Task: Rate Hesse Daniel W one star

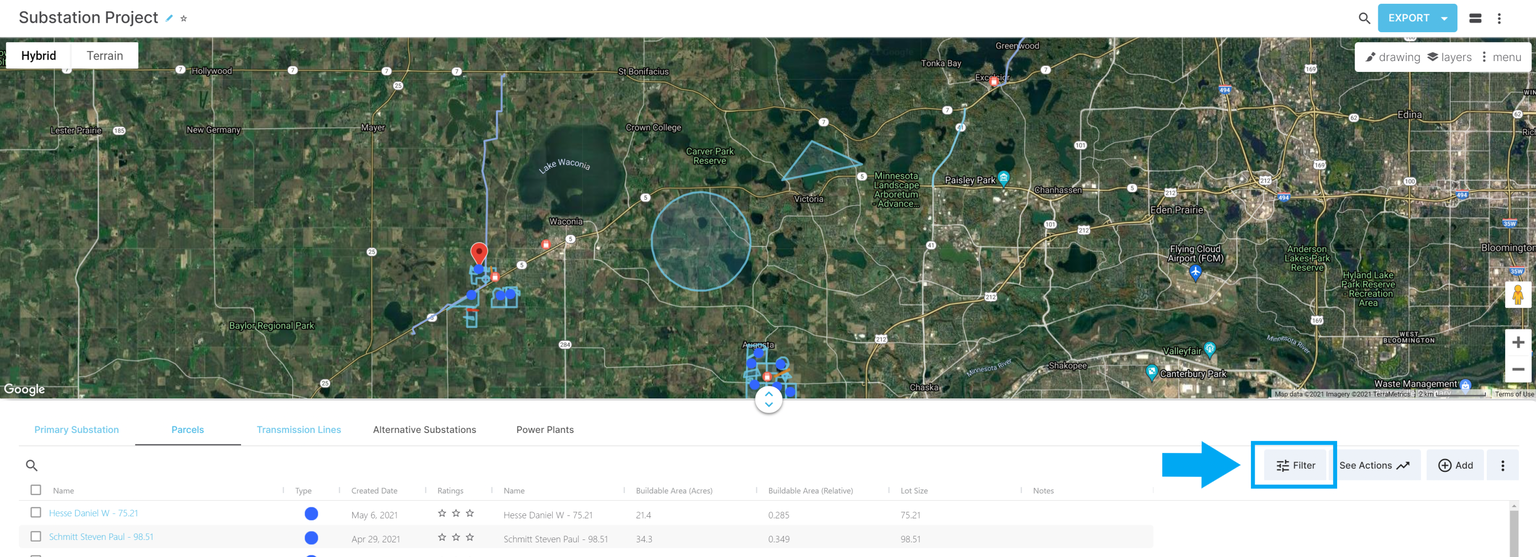Action: 442,513
